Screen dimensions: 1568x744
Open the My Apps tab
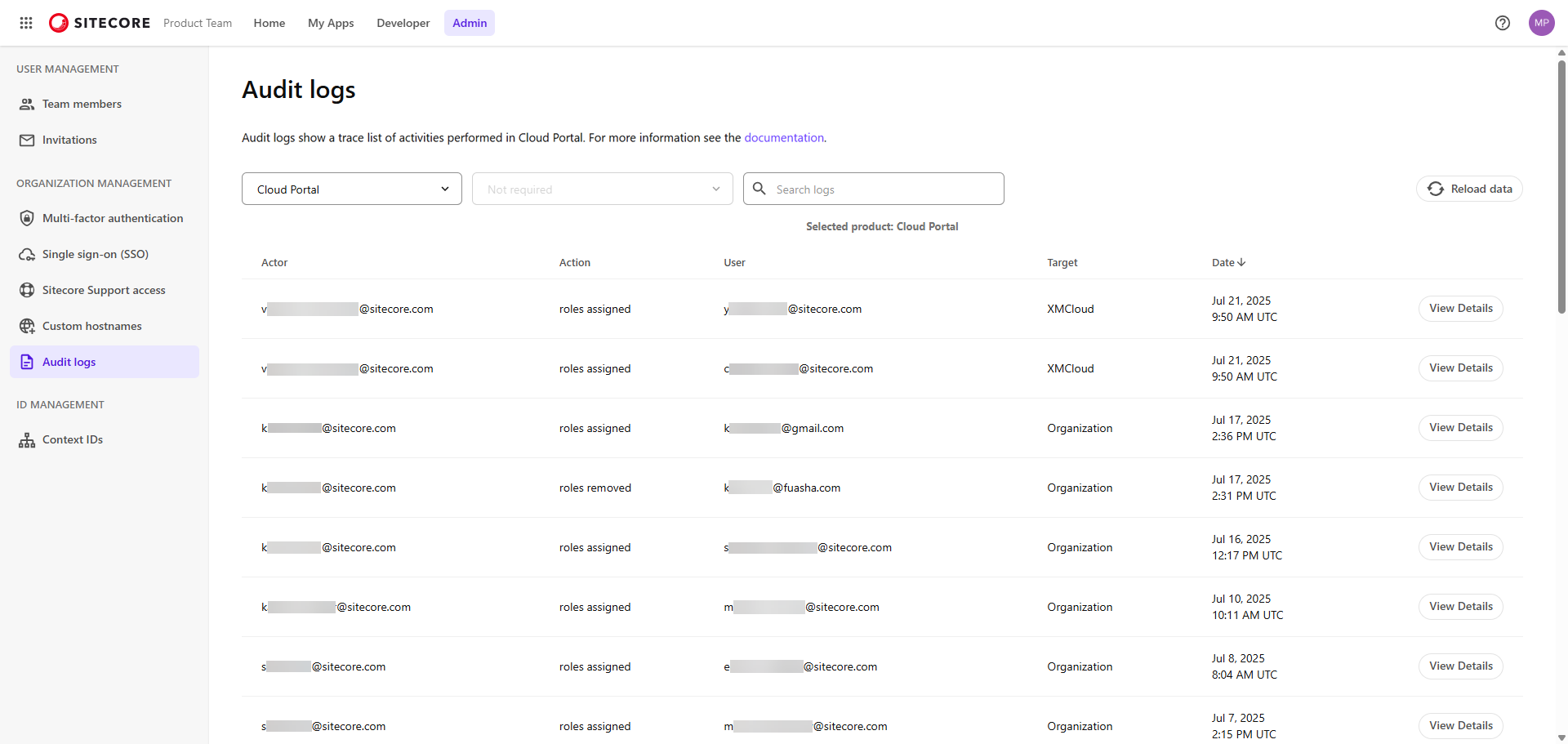331,23
